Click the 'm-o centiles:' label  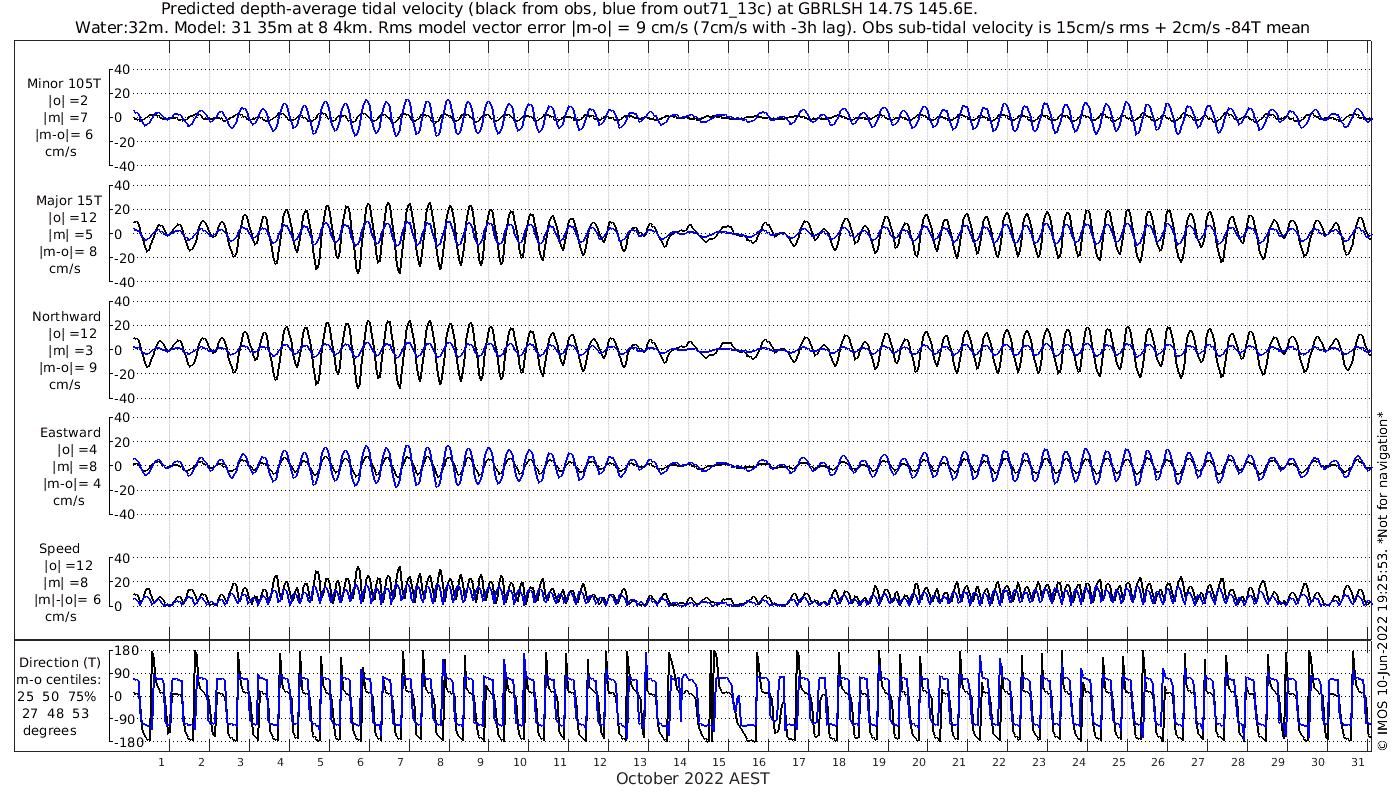(60, 679)
